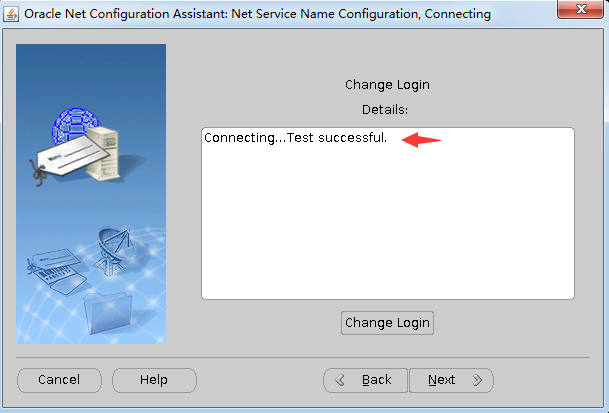Cancel the Net Configuration Assistant
This screenshot has height=413, width=609.
(x=59, y=380)
